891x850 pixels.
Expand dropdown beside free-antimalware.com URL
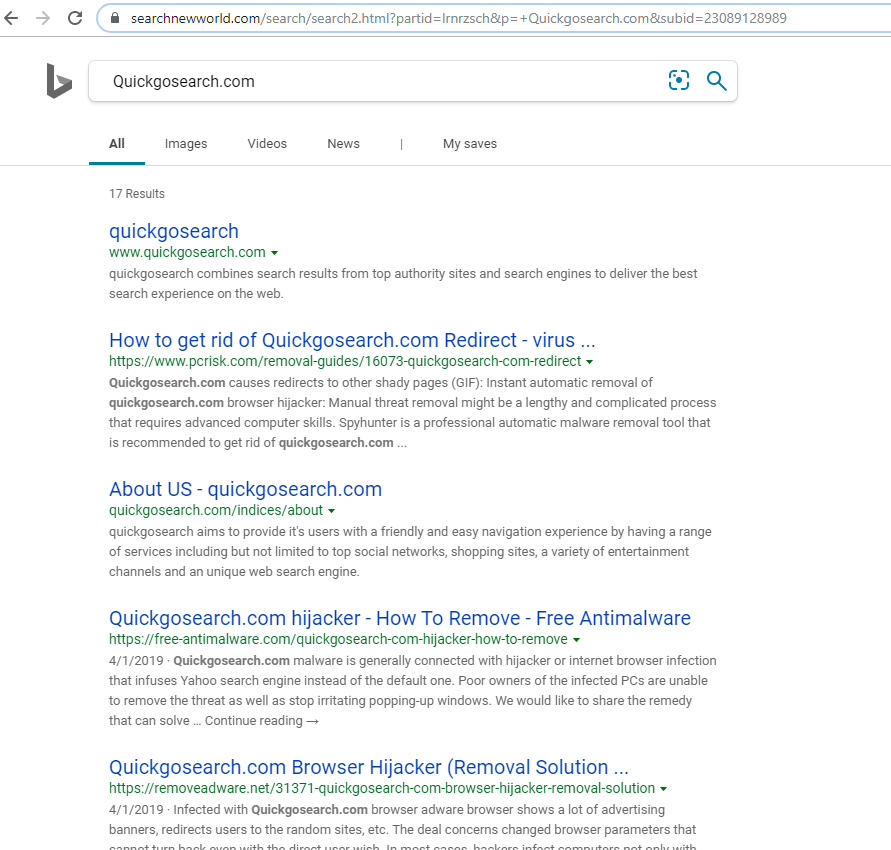(576, 640)
